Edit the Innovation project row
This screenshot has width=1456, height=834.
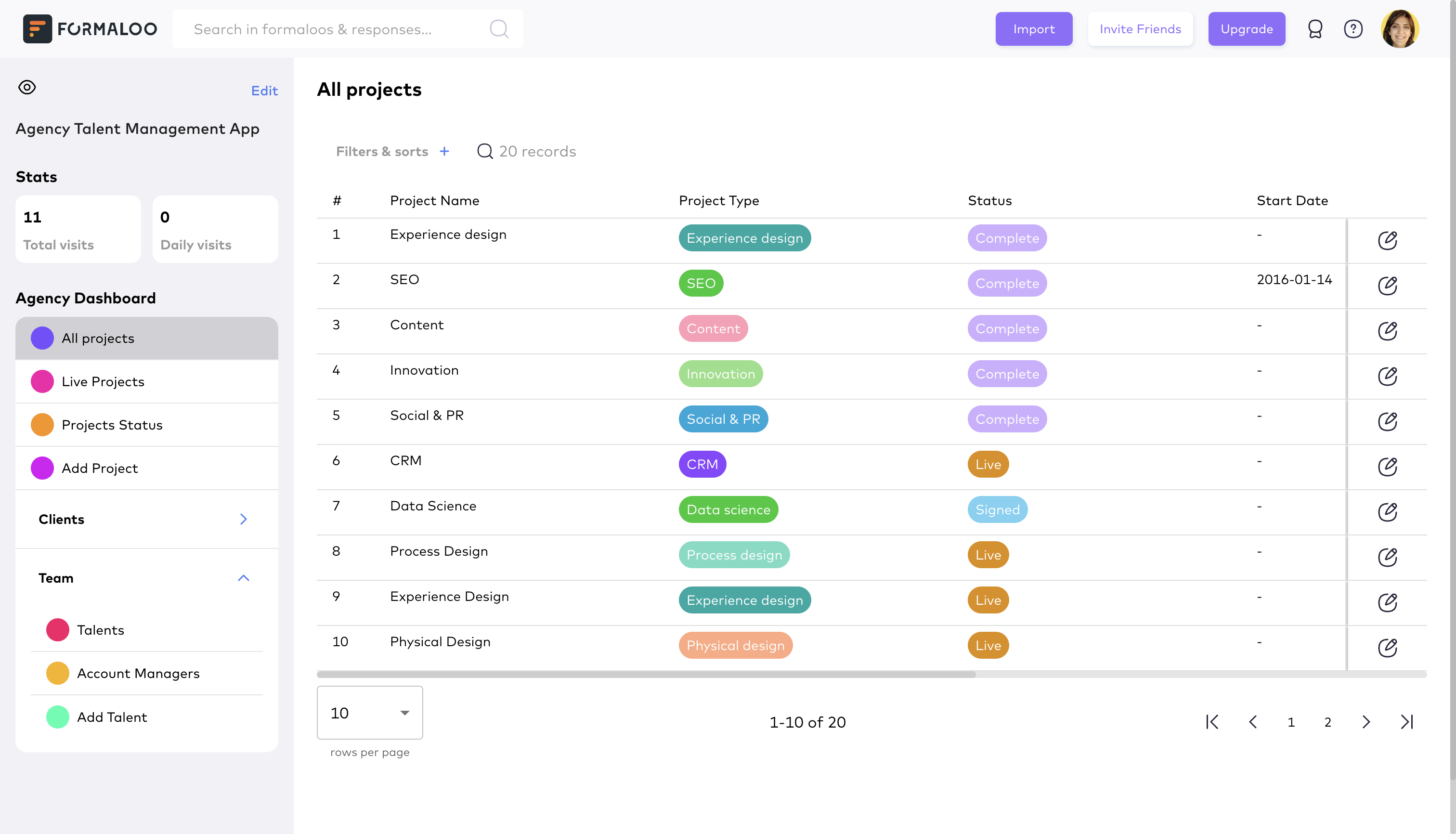tap(1387, 376)
